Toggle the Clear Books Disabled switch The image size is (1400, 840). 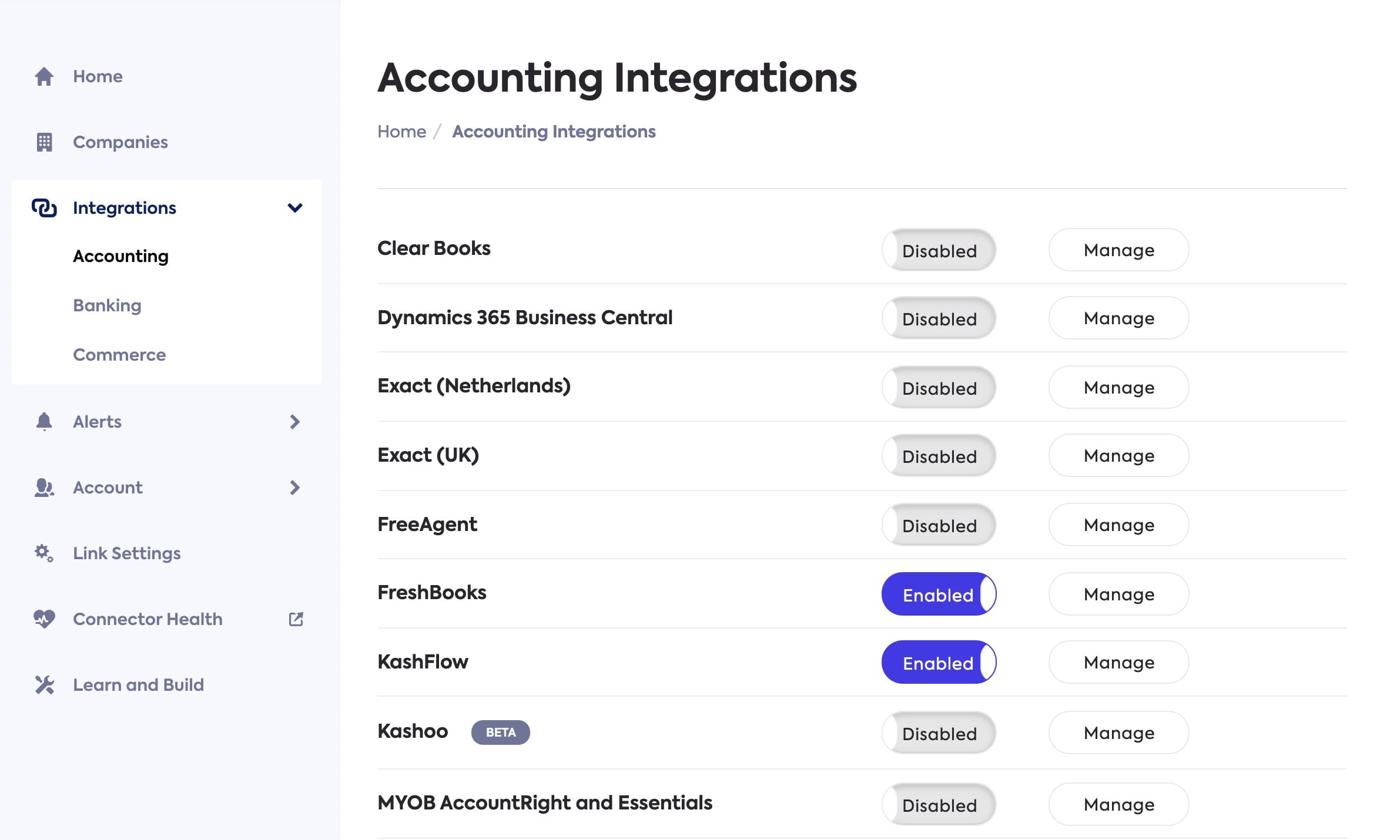[x=939, y=250]
